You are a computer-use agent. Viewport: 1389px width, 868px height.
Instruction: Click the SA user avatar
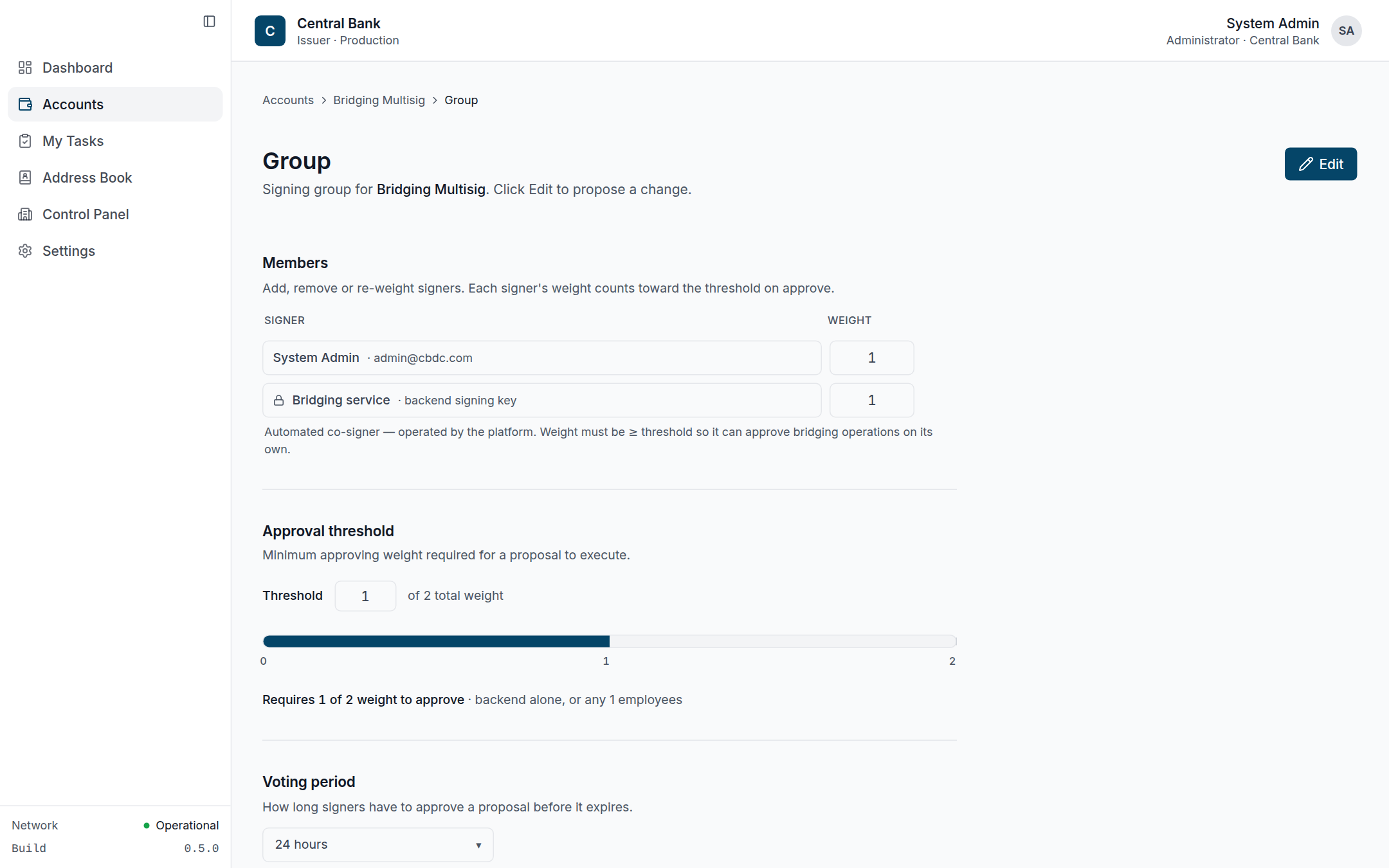pos(1346,31)
